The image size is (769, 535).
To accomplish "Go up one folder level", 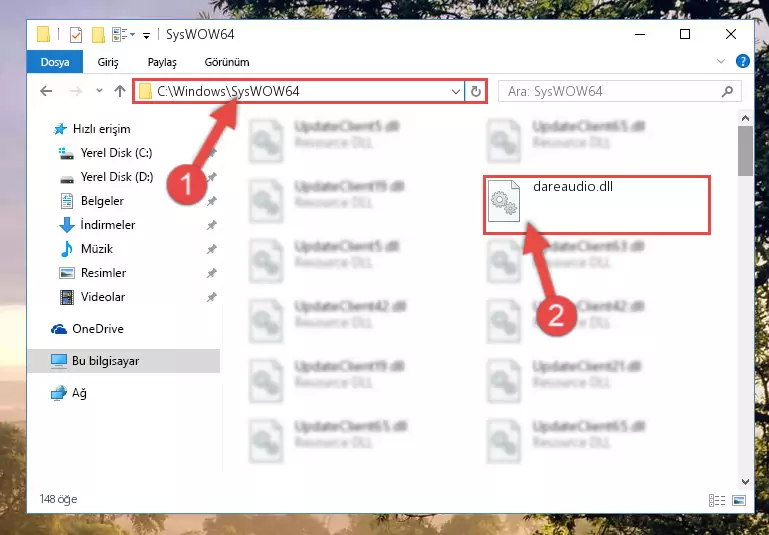I will tap(120, 91).
